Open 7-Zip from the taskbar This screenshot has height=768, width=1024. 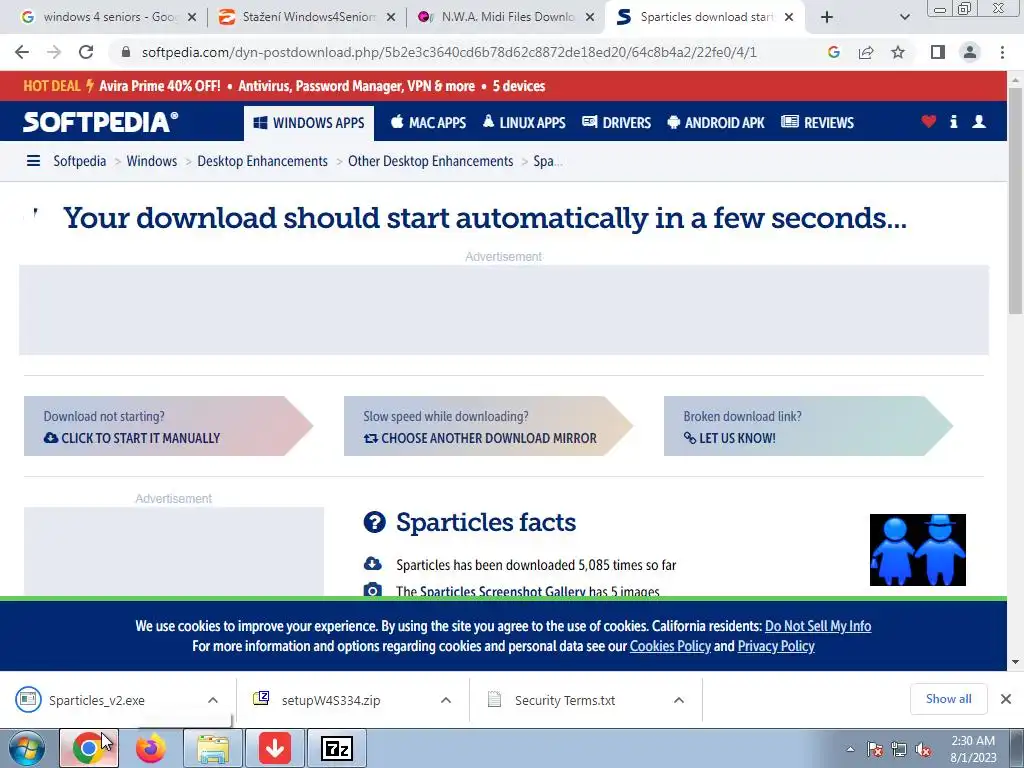coord(337,748)
